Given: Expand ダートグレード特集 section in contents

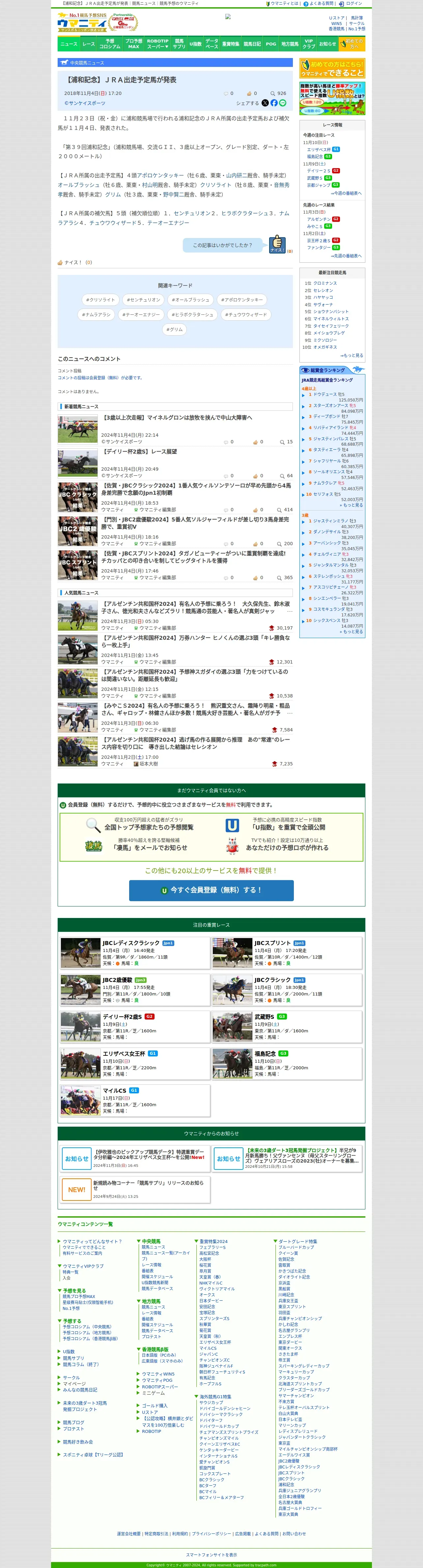Looking at the screenshot, I should point(275,1241).
